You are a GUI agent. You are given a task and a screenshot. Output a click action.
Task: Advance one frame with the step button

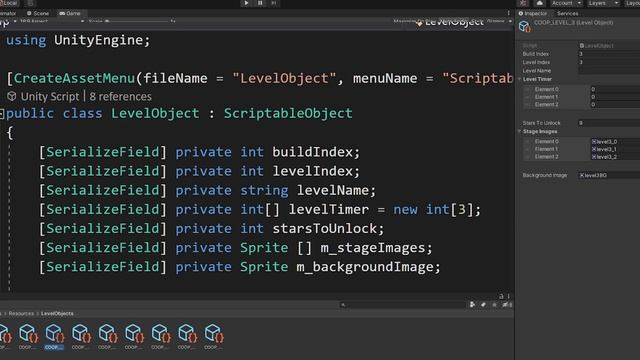click(274, 3)
